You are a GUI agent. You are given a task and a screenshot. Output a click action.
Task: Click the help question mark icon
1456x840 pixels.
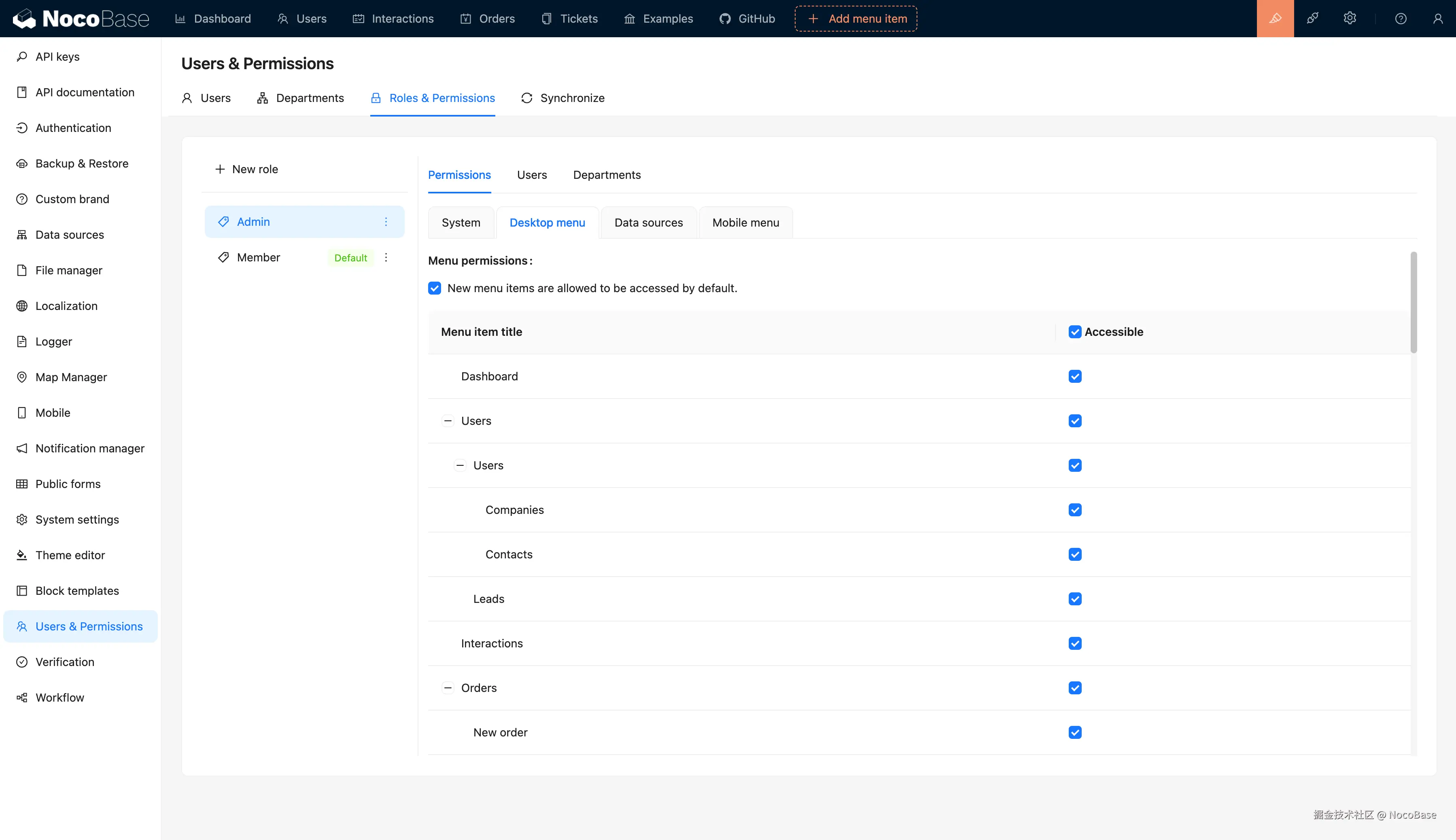point(1401,18)
